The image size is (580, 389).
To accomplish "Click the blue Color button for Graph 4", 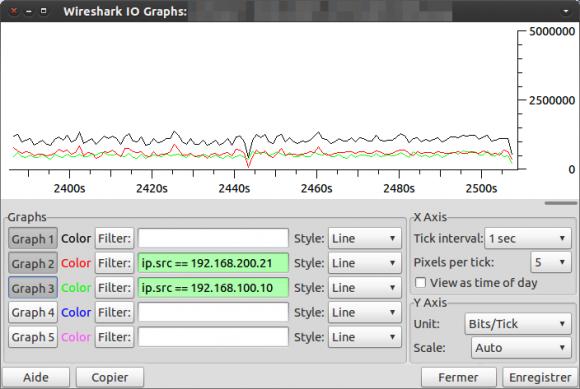I will (76, 312).
